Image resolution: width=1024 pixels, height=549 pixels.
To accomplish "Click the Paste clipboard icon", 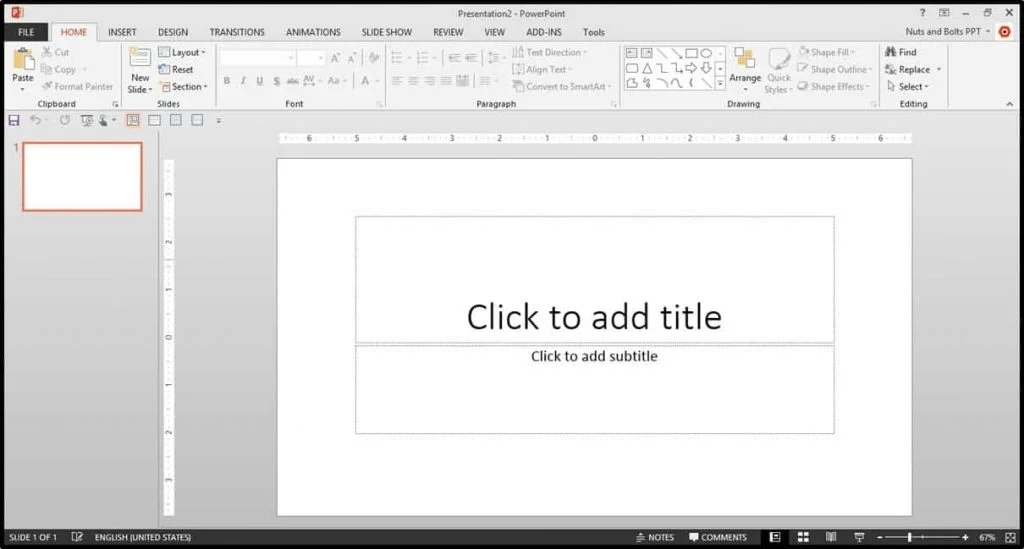I will 24,59.
